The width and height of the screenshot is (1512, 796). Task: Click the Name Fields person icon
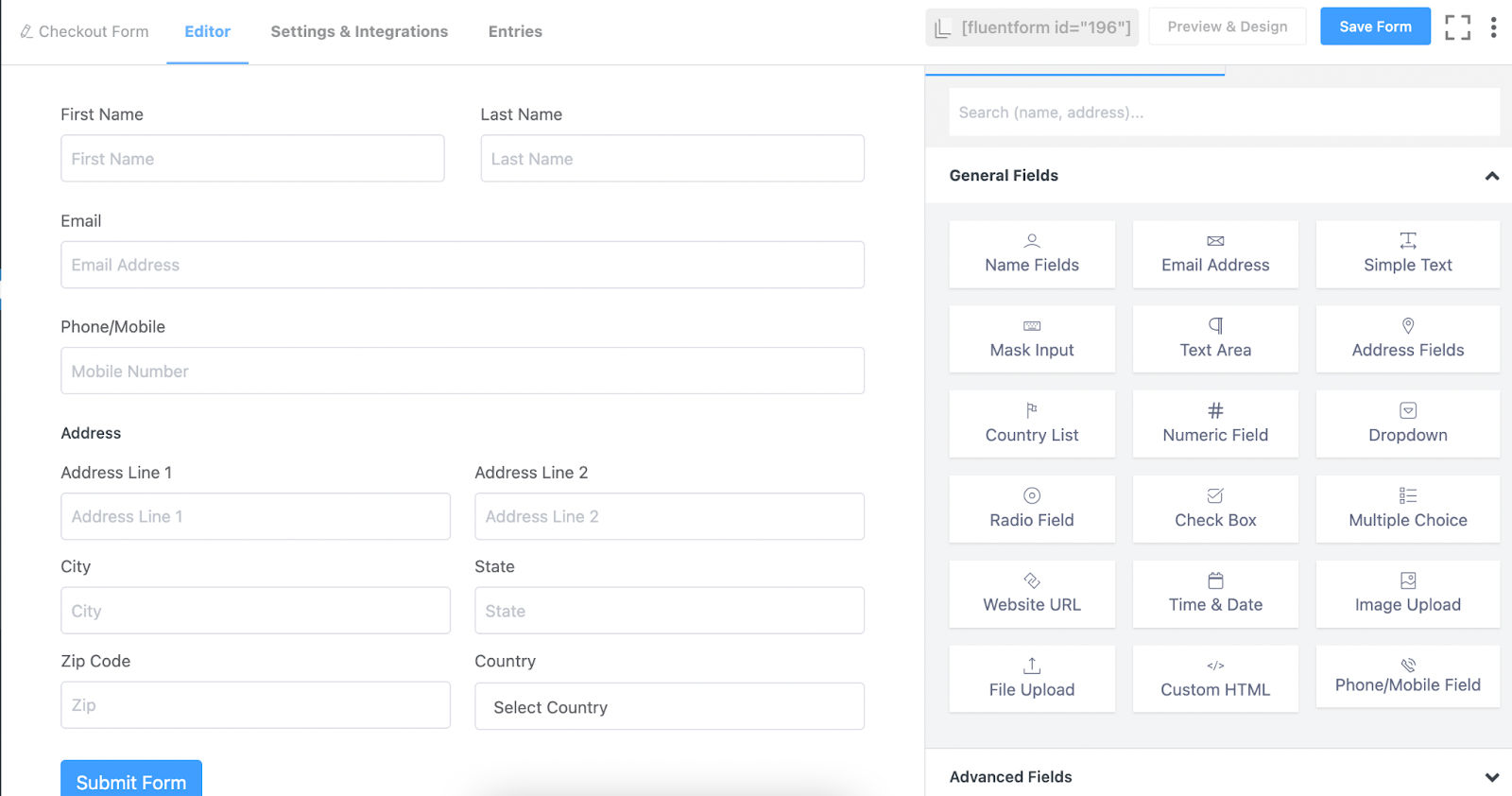[x=1032, y=241]
